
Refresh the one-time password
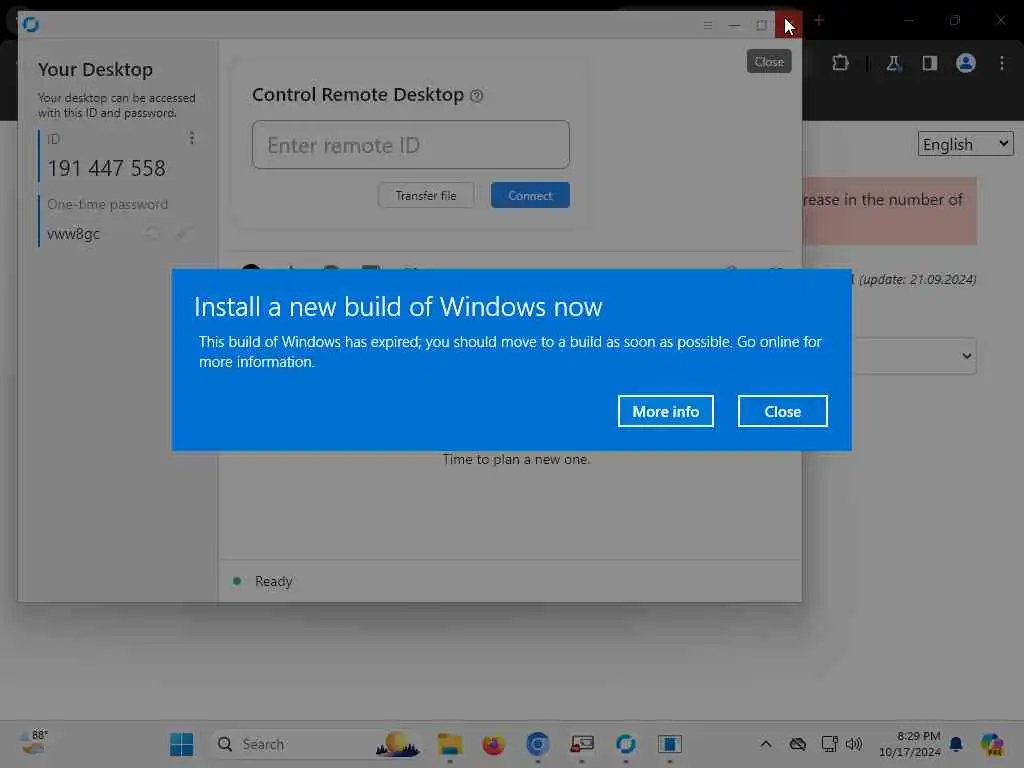[x=152, y=233]
